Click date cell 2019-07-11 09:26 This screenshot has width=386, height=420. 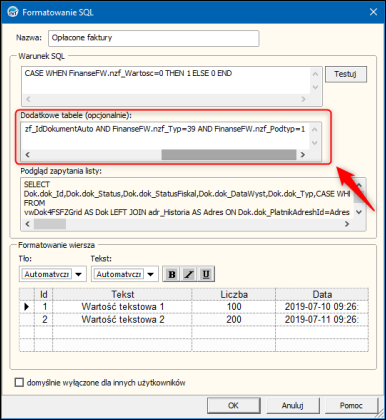[x=322, y=319]
